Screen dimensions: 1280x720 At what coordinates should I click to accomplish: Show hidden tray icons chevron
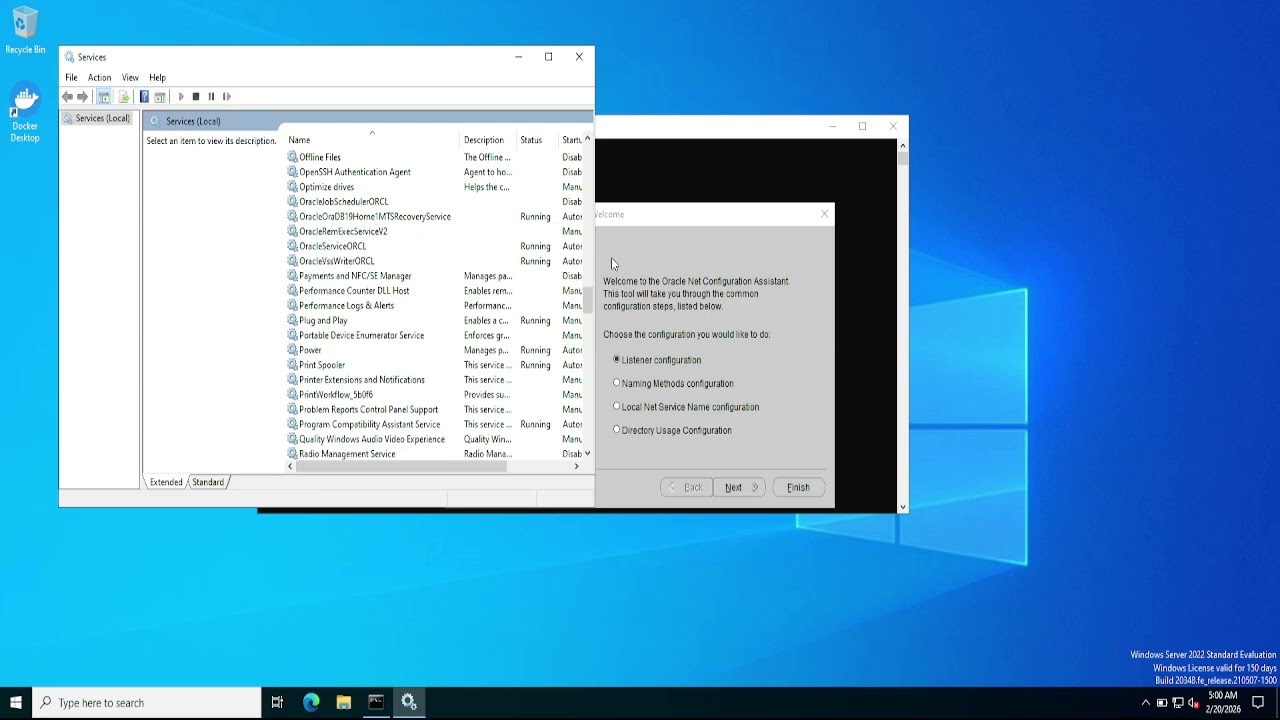1146,703
